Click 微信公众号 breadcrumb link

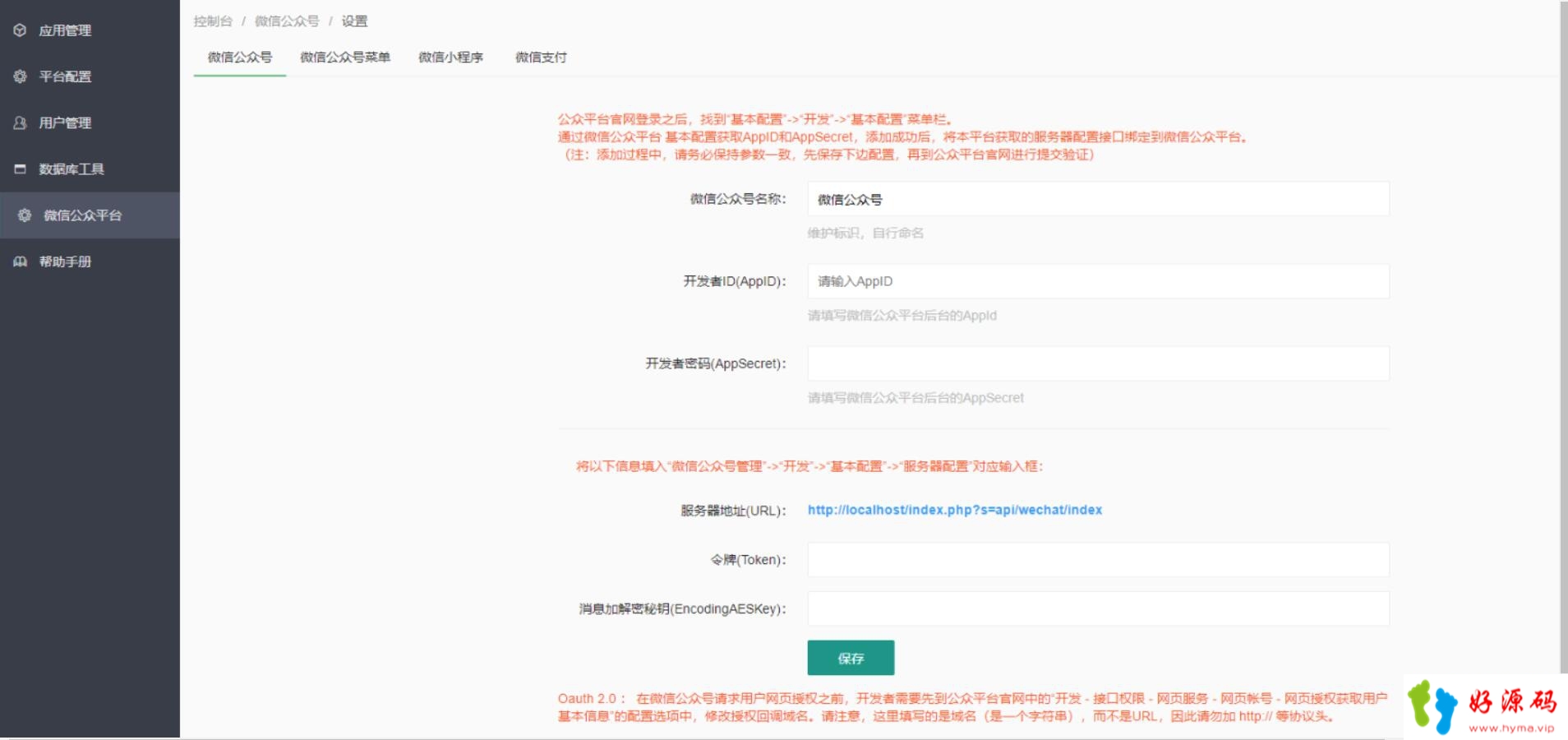coord(287,21)
